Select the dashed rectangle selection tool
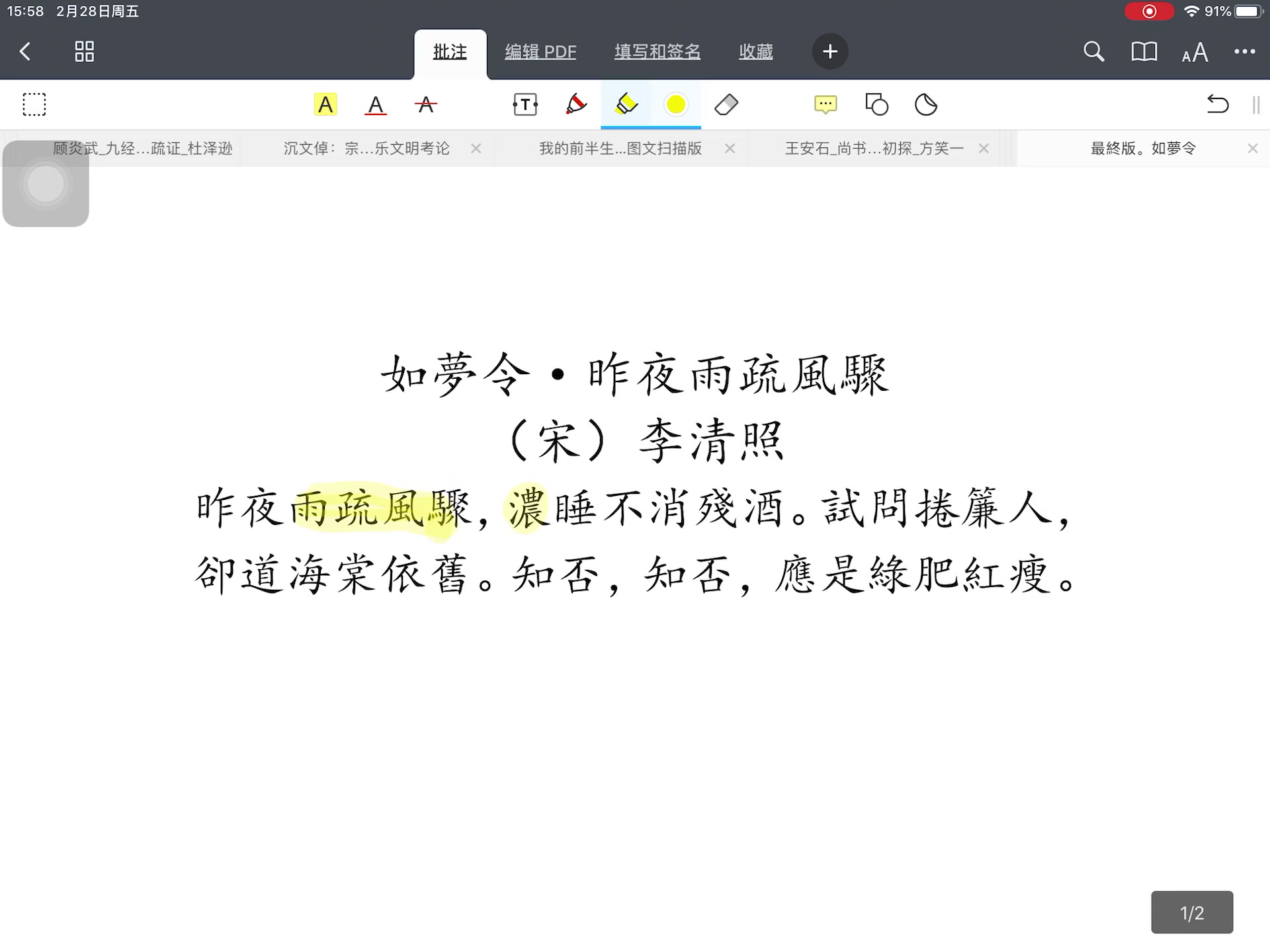Image resolution: width=1270 pixels, height=952 pixels. 34,104
